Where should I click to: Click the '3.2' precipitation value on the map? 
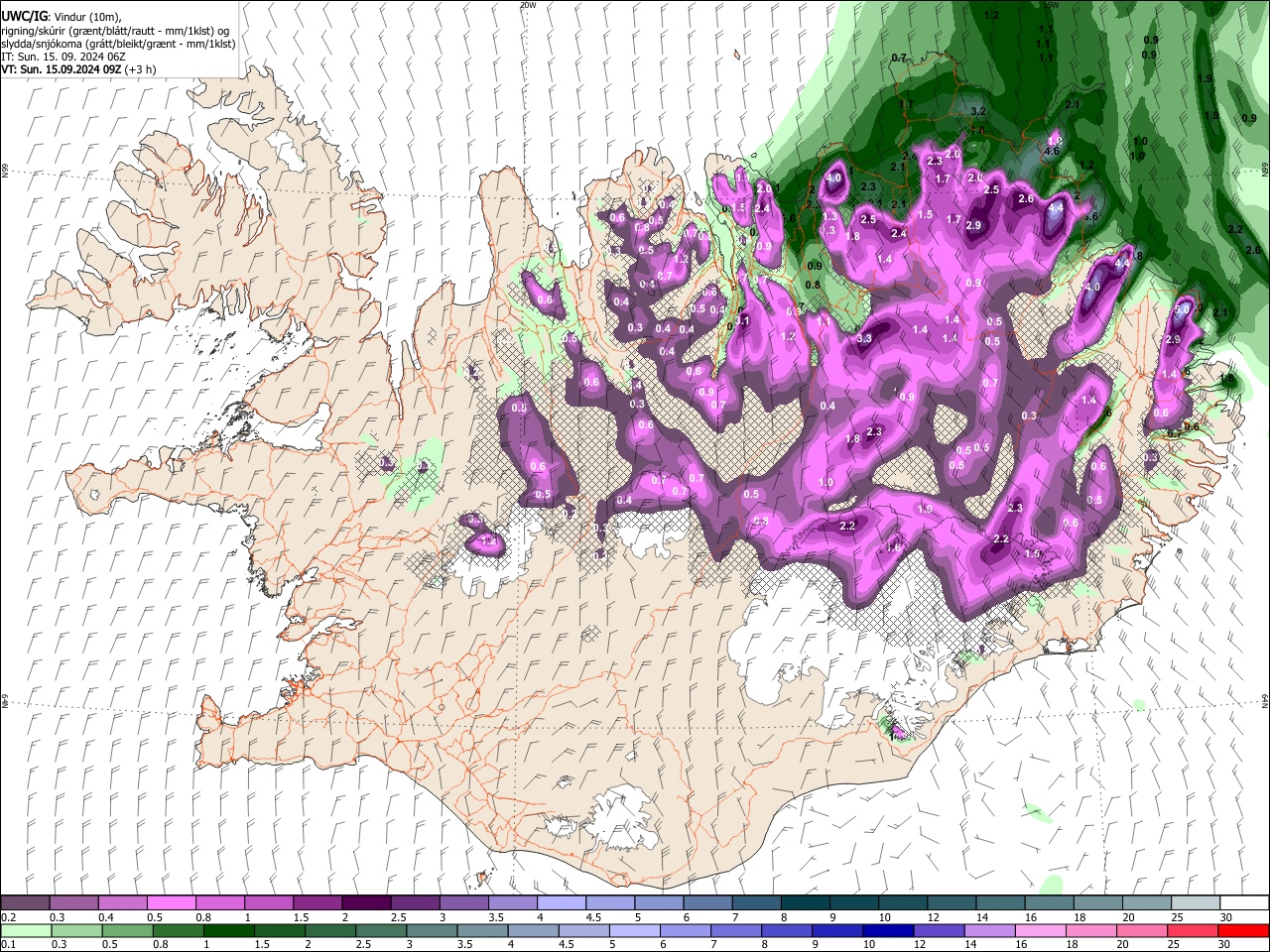click(x=977, y=111)
